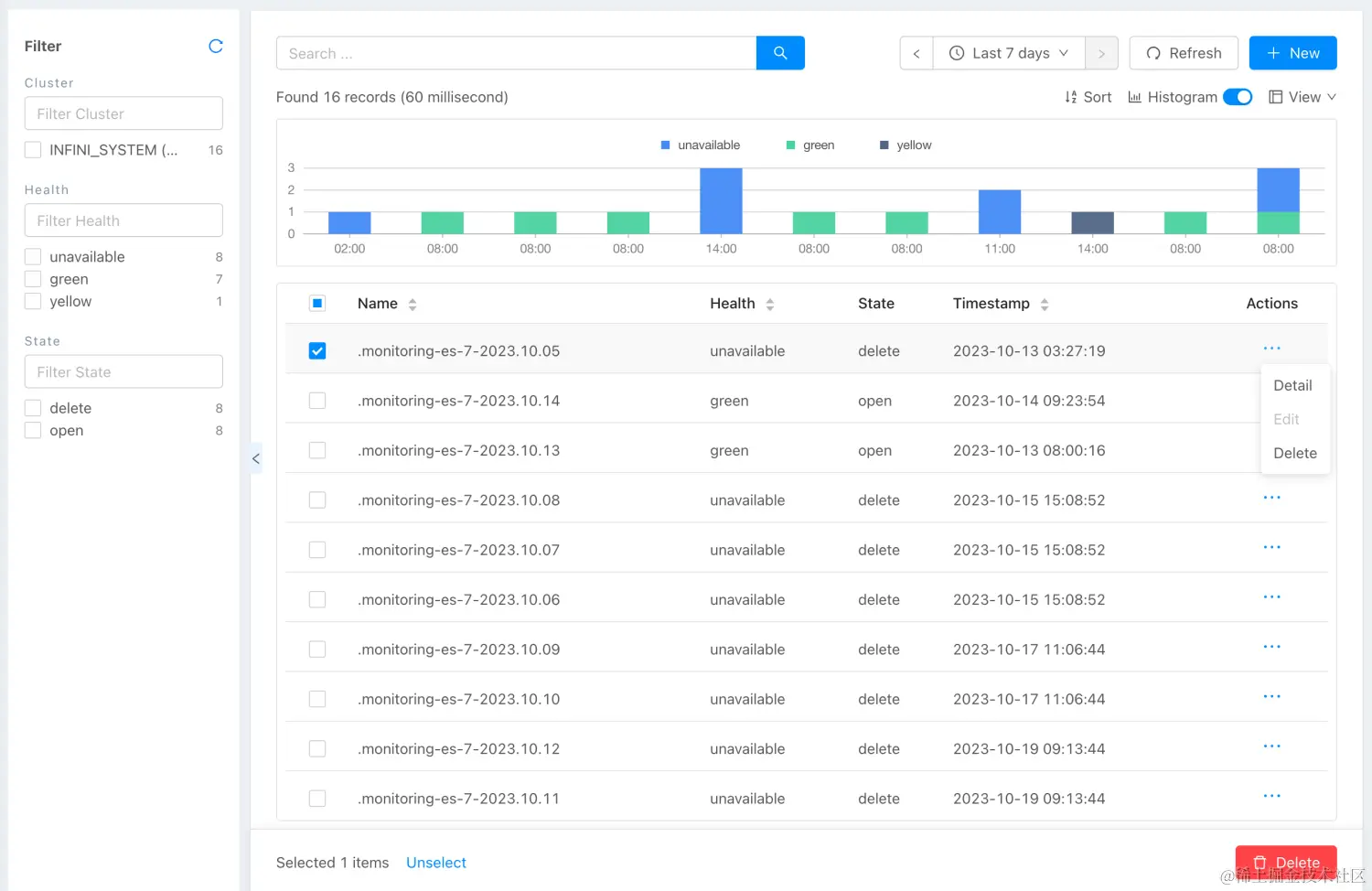The height and width of the screenshot is (891, 1372).
Task: Go to next time range arrow
Action: point(1101,53)
